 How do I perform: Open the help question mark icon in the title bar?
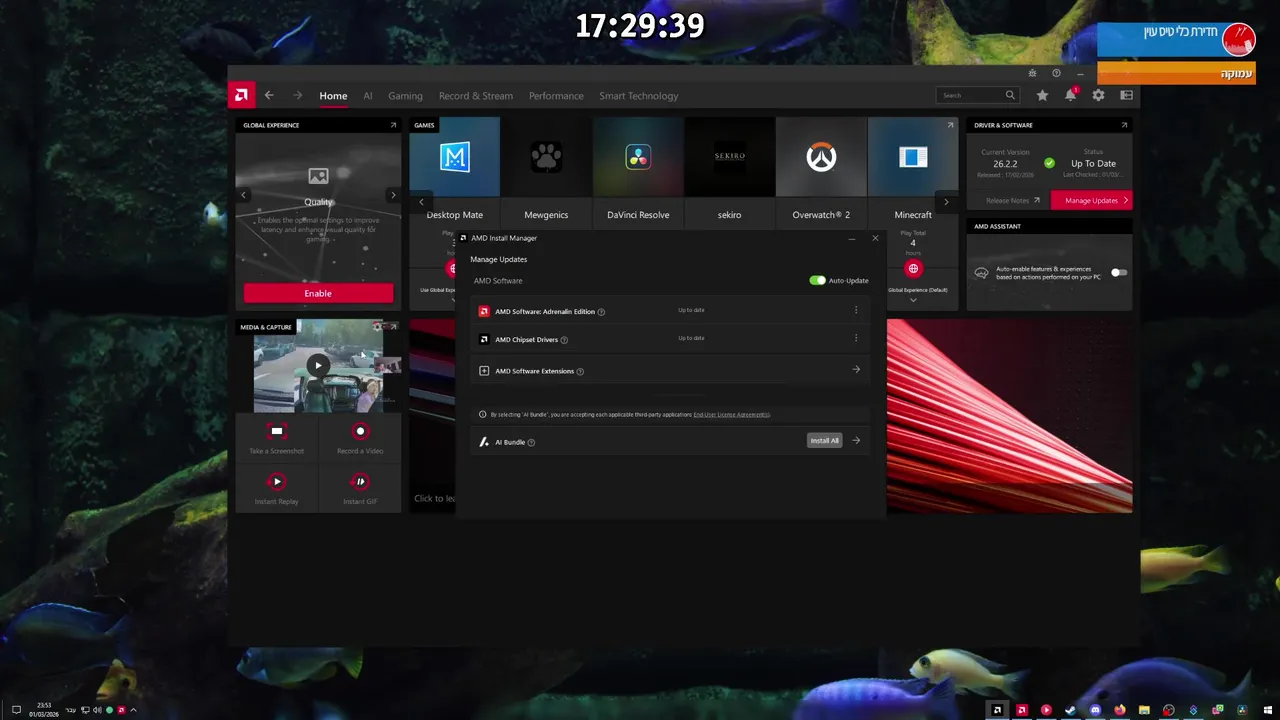pyautogui.click(x=1056, y=73)
